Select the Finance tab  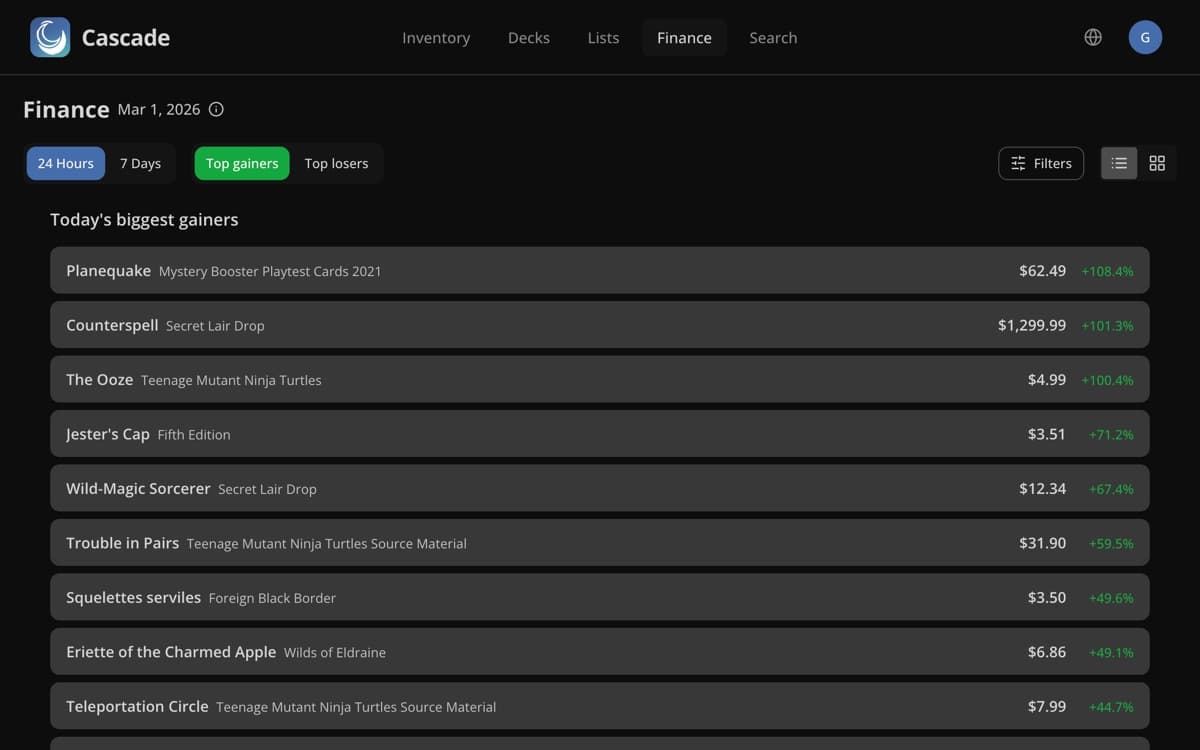[x=684, y=38]
